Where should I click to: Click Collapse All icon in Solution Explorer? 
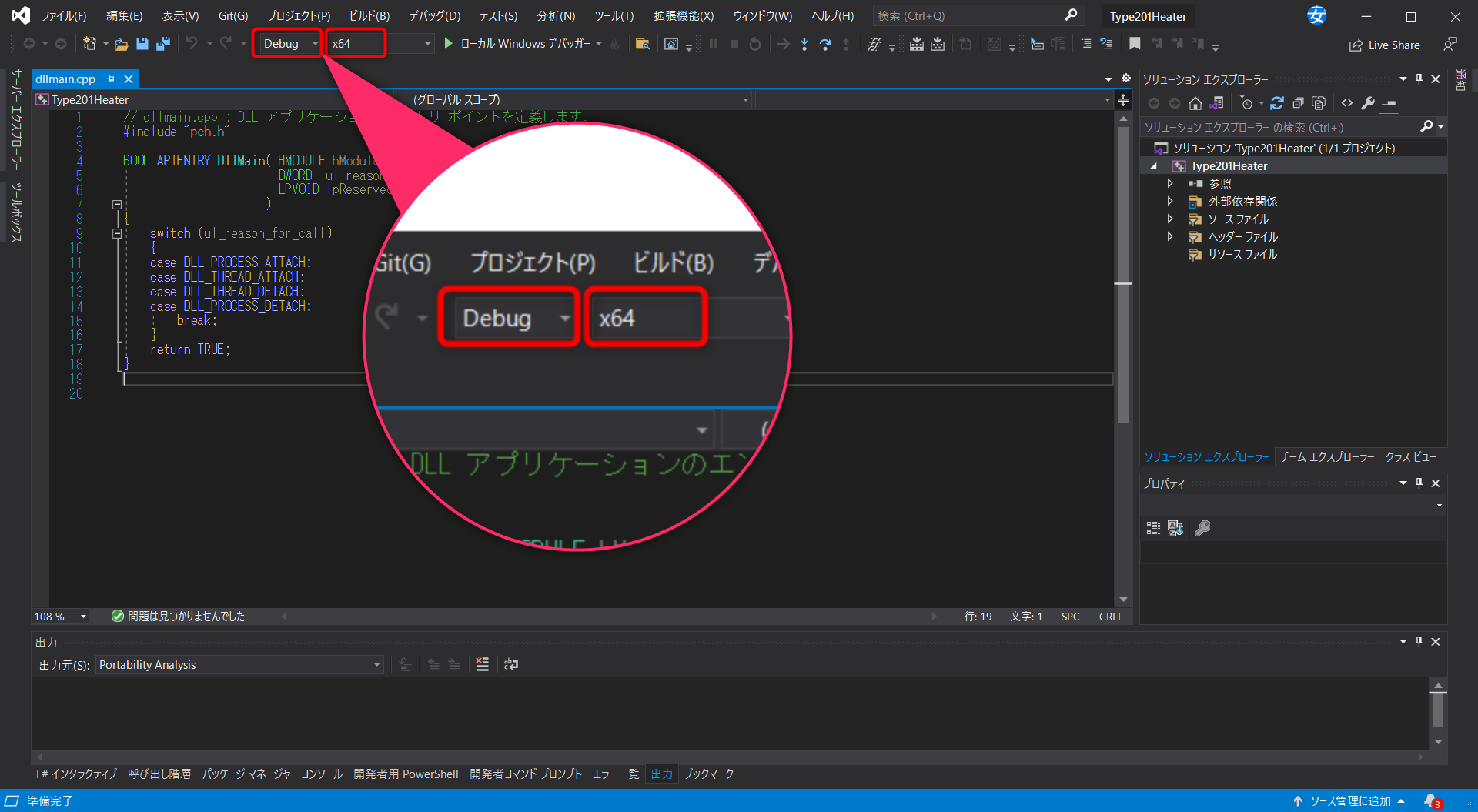click(1298, 103)
